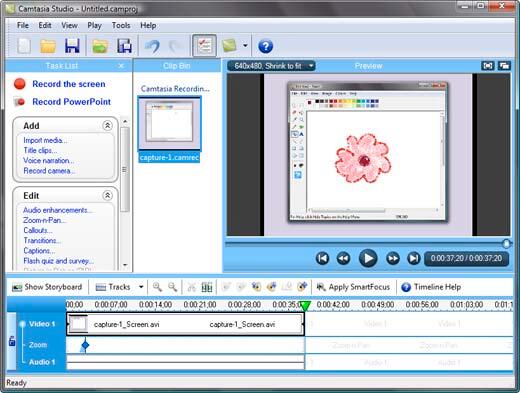Toggle the track lock icon
The height and width of the screenshot is (393, 520).
12,341
